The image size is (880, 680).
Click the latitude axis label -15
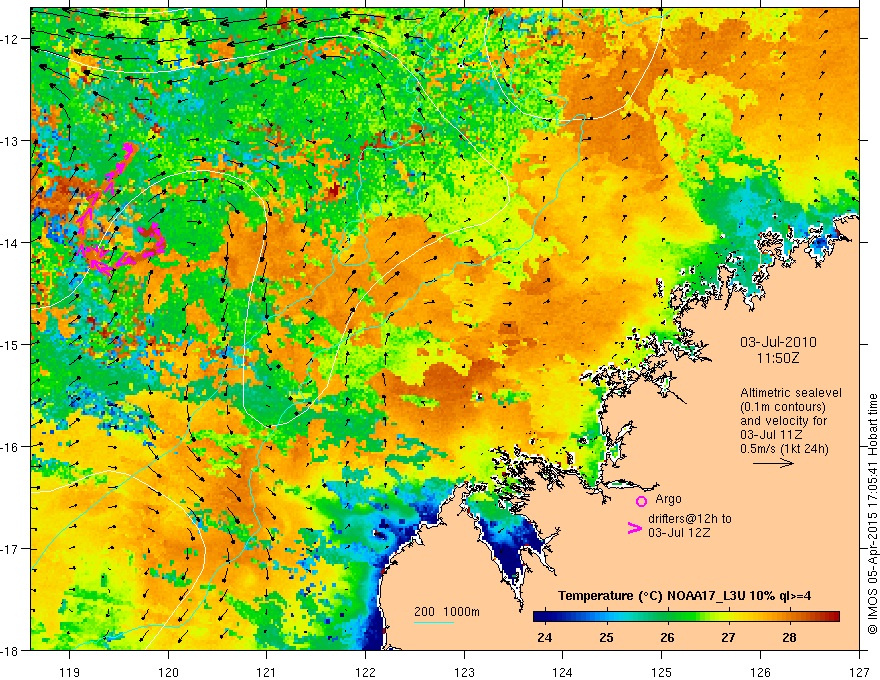pos(11,344)
